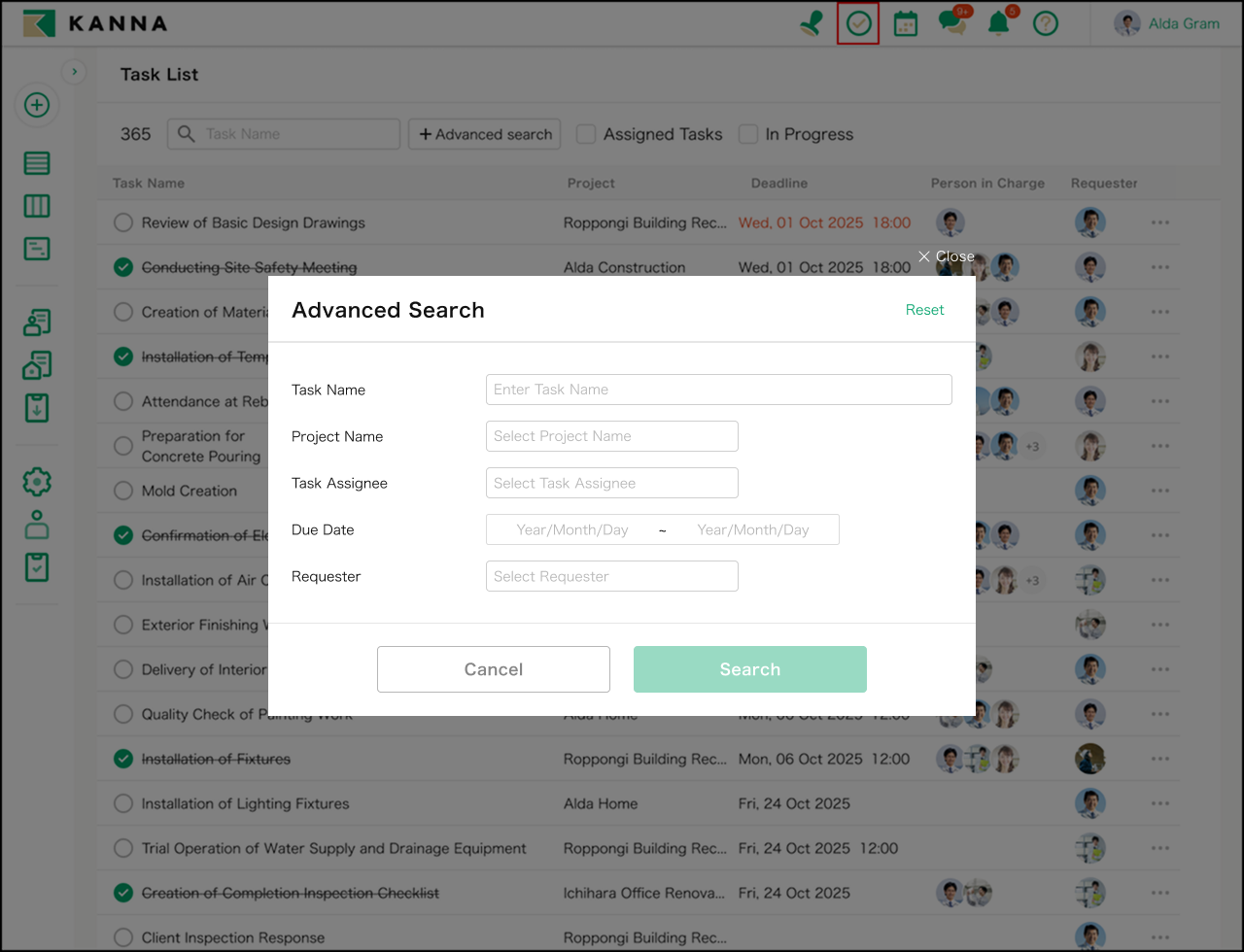Open chat messages icon in header
The width and height of the screenshot is (1244, 952).
(952, 23)
